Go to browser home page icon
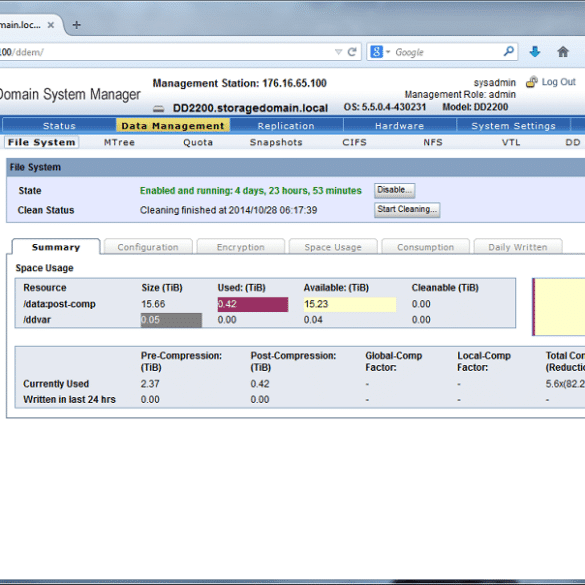 click(x=563, y=51)
